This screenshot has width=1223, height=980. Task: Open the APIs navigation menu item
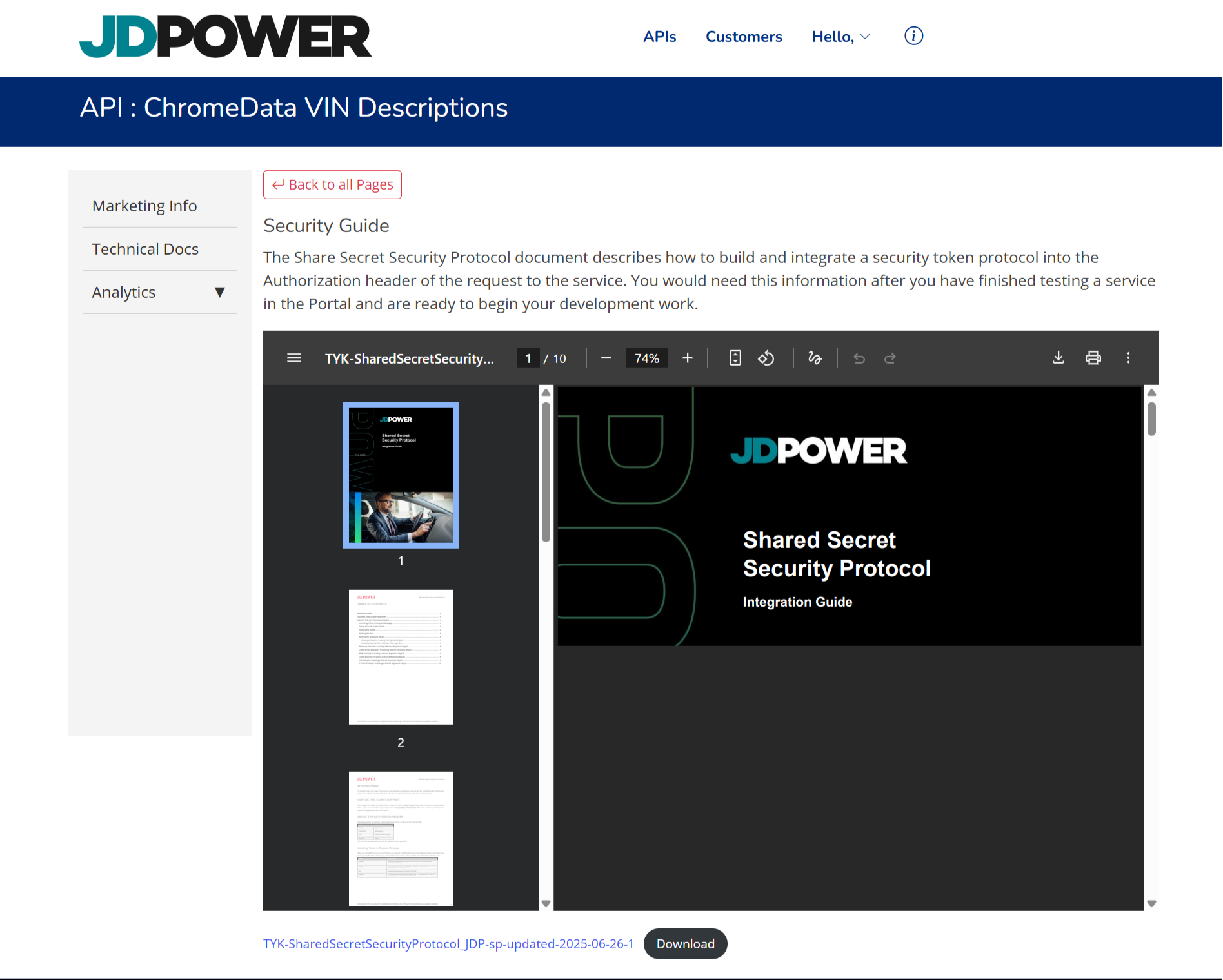659,37
